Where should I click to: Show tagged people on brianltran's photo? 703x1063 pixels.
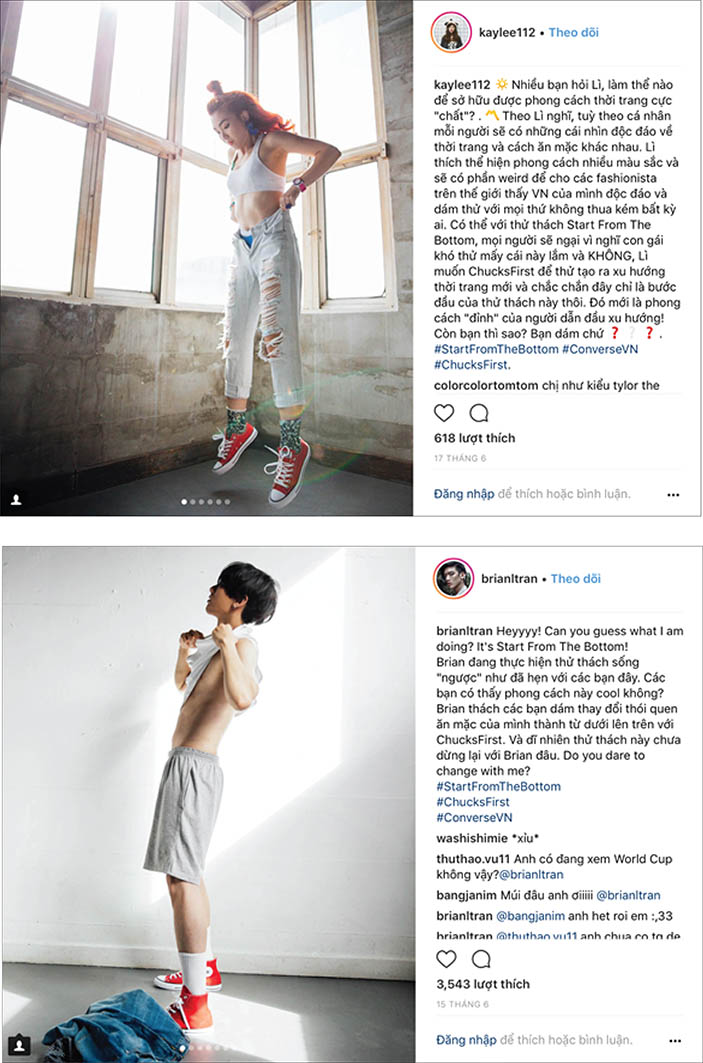point(20,1045)
